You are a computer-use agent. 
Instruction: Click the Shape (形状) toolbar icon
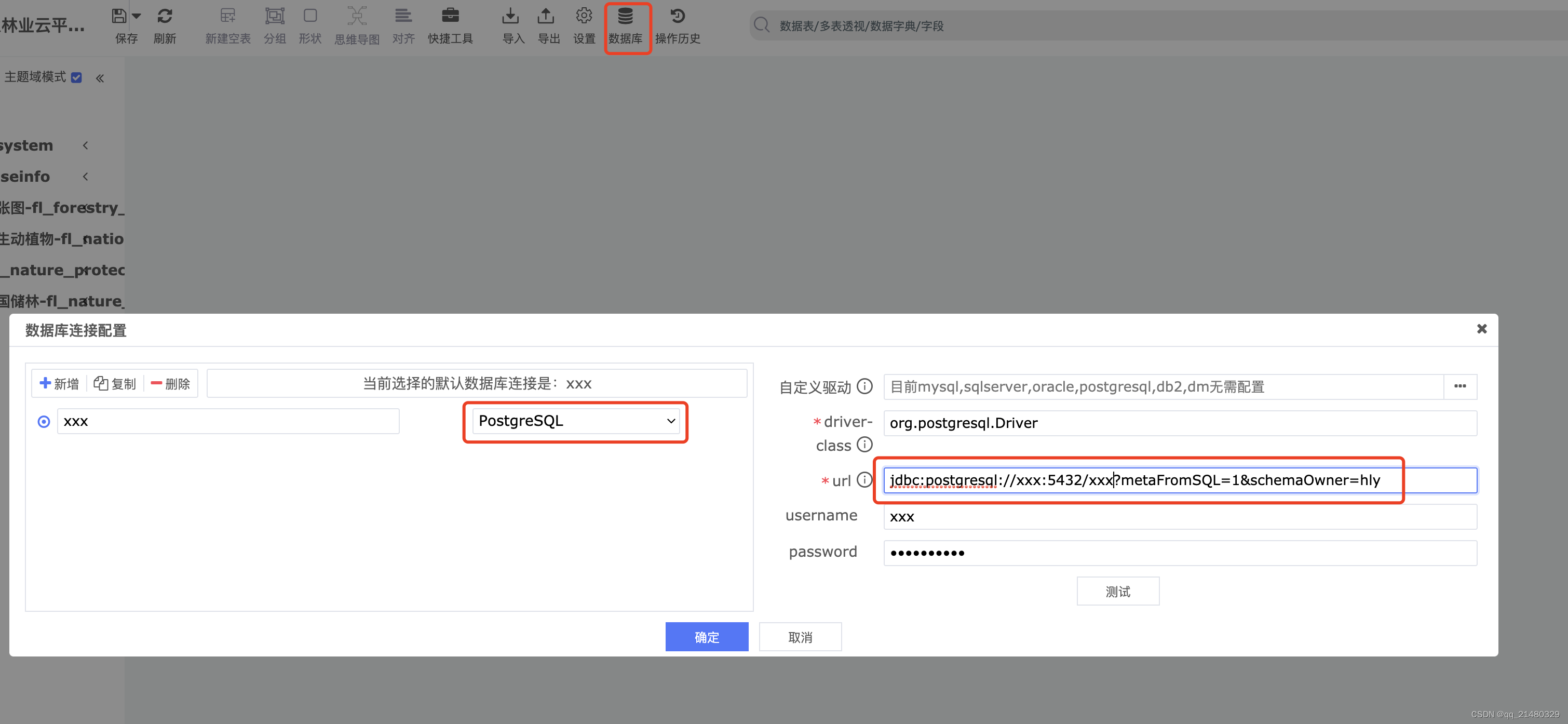click(310, 16)
